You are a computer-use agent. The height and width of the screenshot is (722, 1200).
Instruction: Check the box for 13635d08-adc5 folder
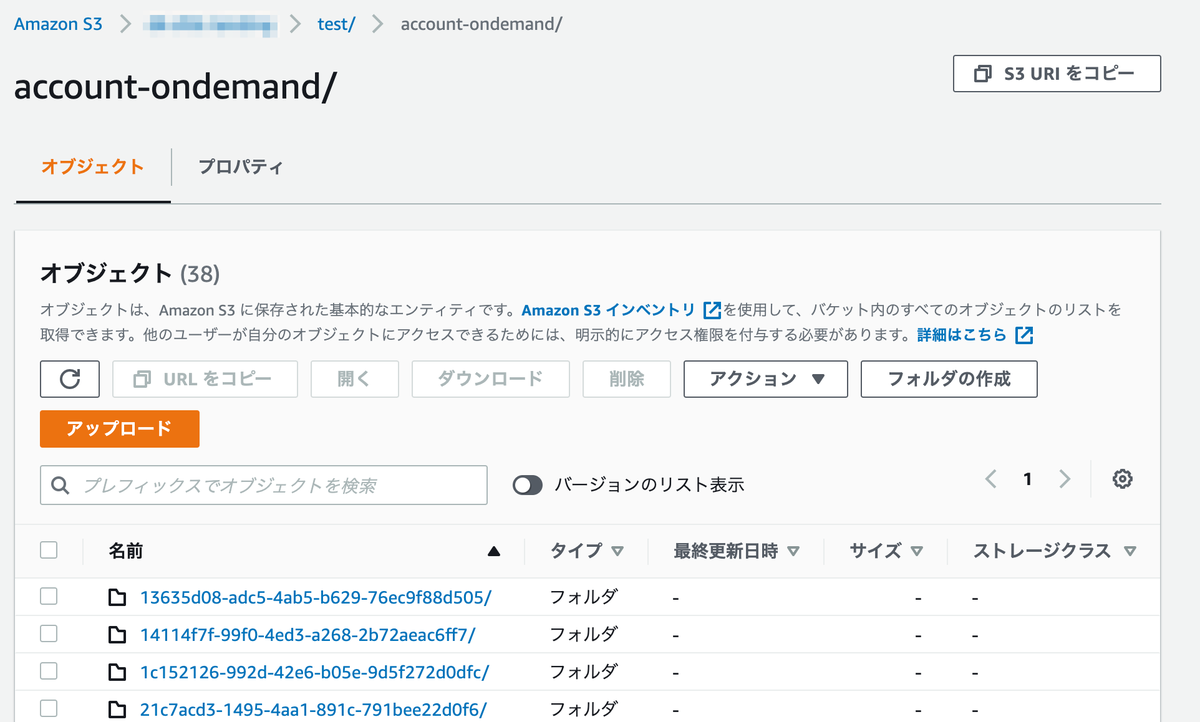pyautogui.click(x=49, y=597)
